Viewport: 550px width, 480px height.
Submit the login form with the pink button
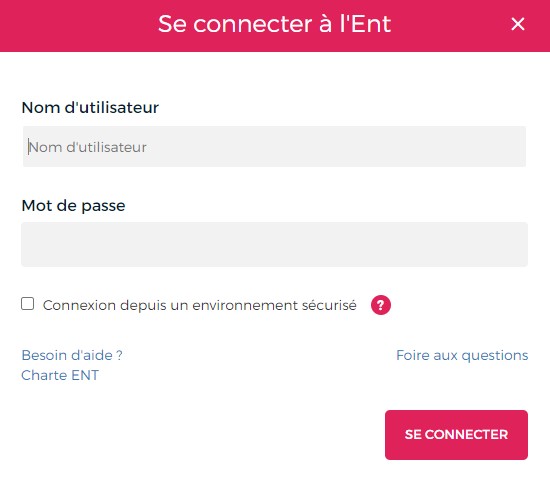point(456,435)
